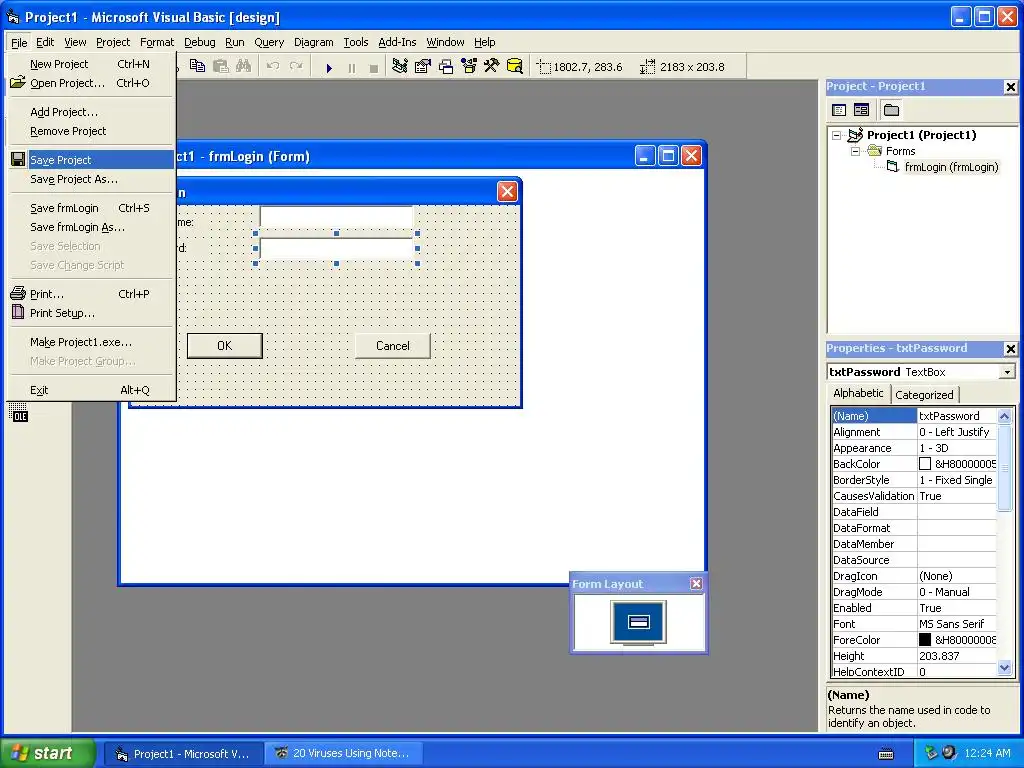Viewport: 1024px width, 768px height.
Task: Click the Paste toolbar icon
Action: [x=221, y=66]
